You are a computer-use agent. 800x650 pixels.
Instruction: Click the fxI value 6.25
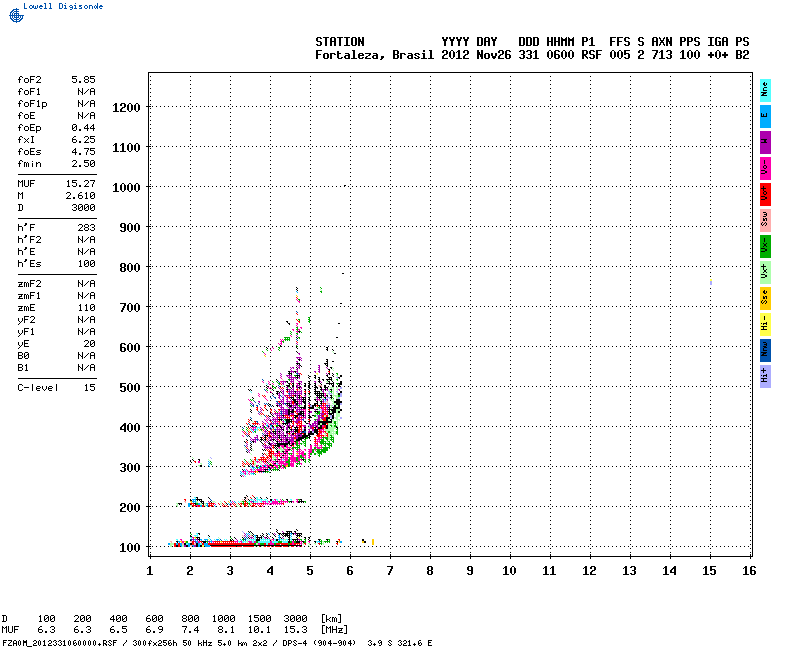pos(83,140)
